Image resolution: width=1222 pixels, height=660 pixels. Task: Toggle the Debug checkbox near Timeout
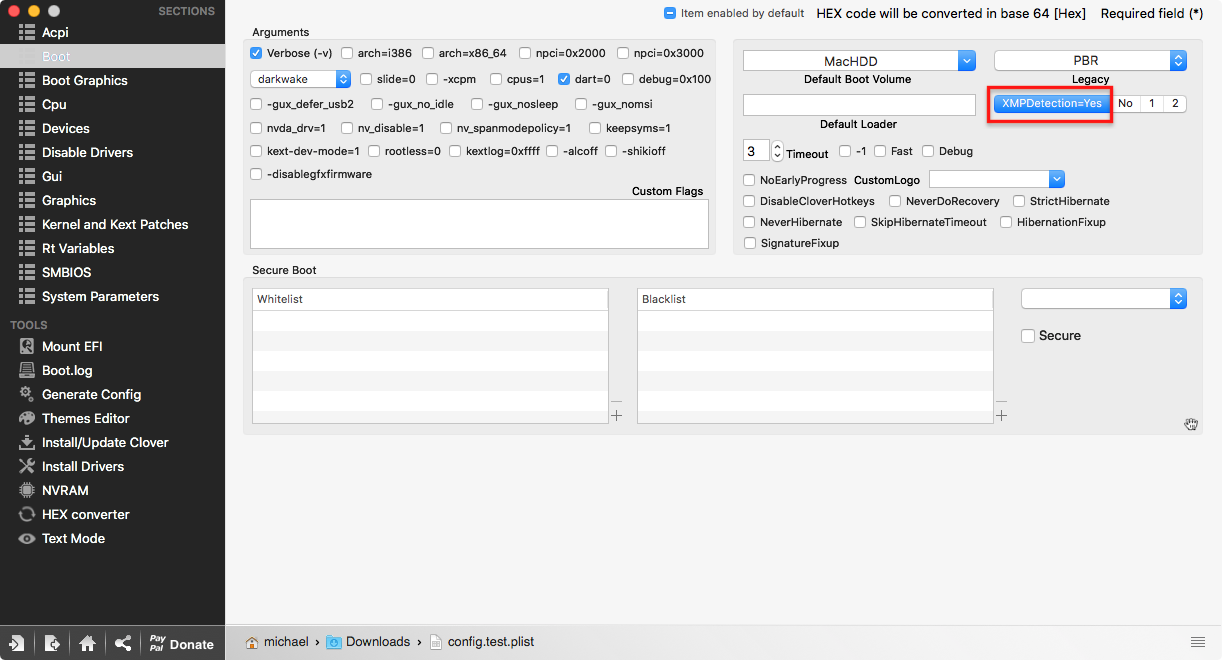(928, 151)
